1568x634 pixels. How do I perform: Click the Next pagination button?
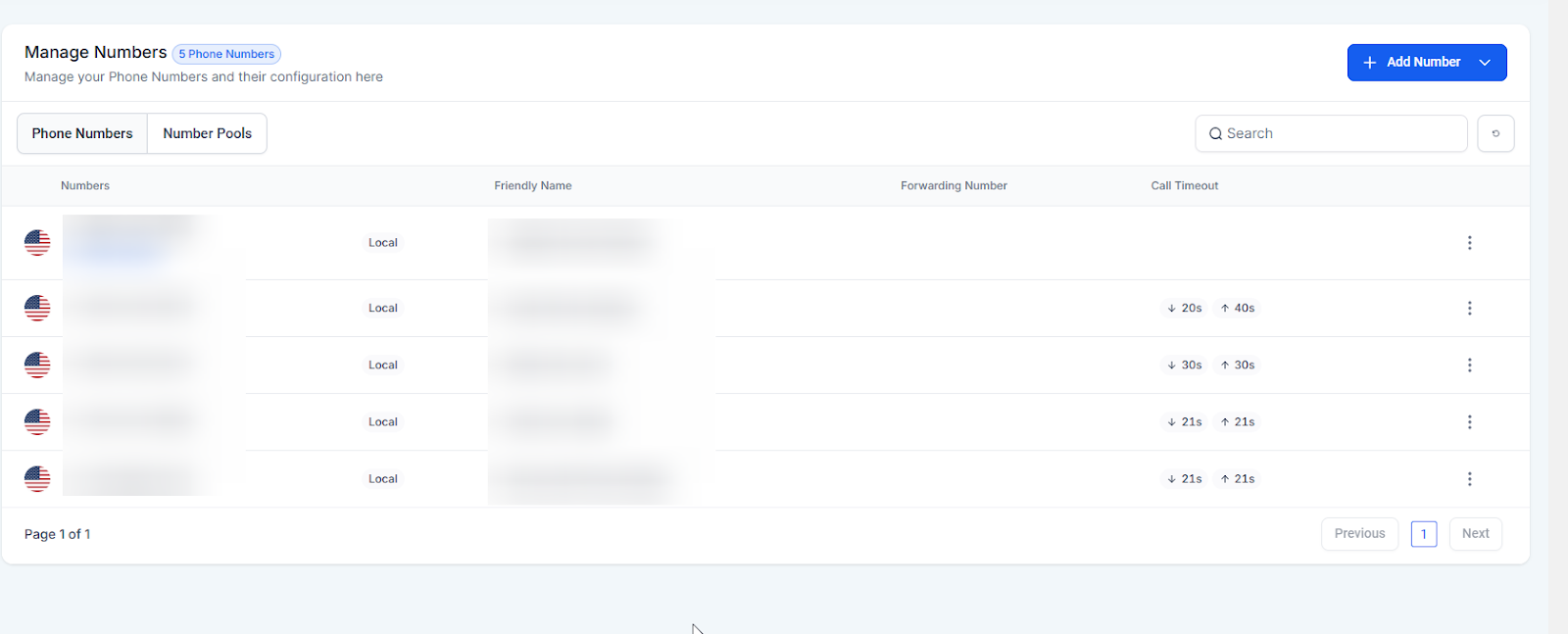coord(1475,534)
